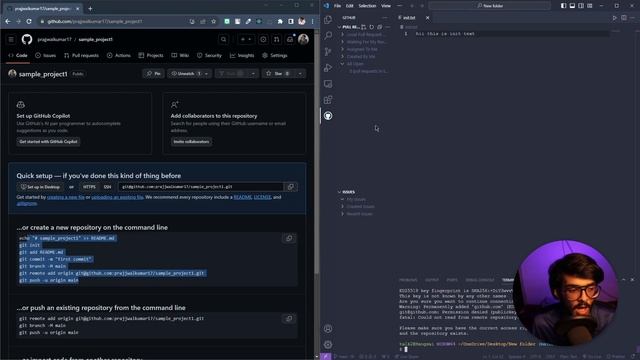640x360 pixels.
Task: Expand Created By Me pull requests item
Action: coord(342,56)
